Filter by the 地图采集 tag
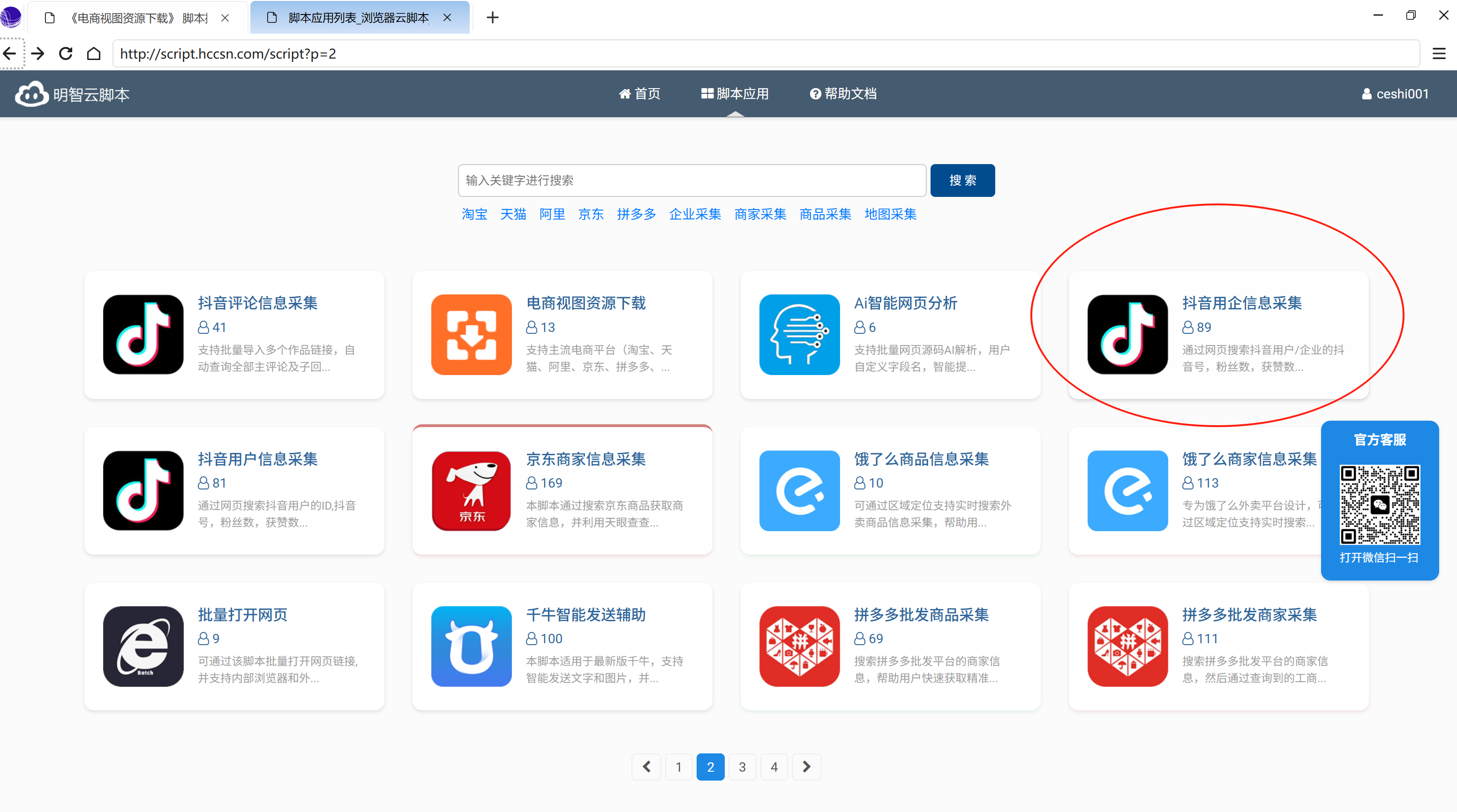 click(890, 214)
